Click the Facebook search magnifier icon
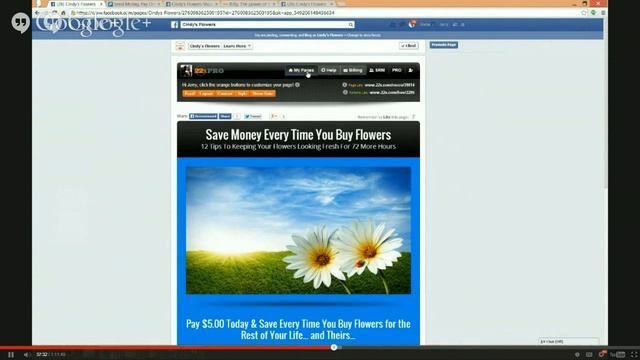Image resolution: width=640 pixels, height=360 pixels. tap(351, 24)
